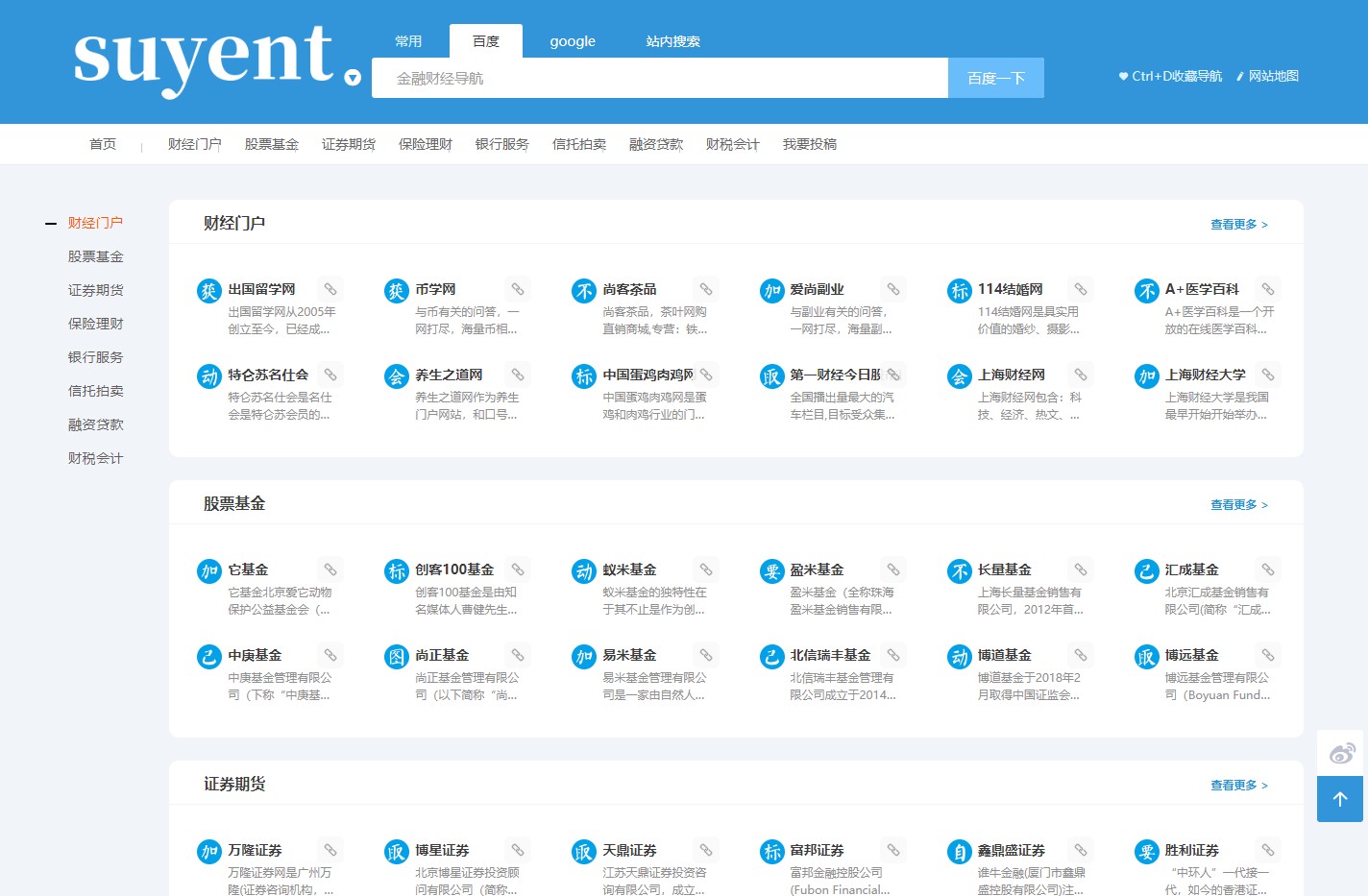Click the 蚁米基金 round site icon
Viewport: 1368px width, 896px height.
584,571
